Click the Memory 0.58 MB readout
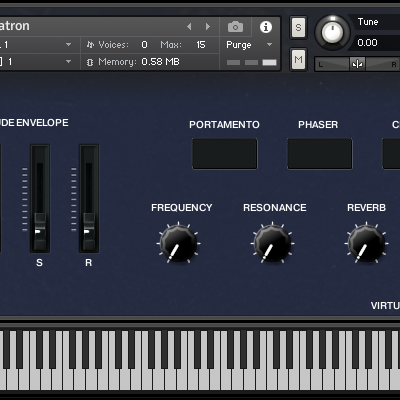Image resolution: width=400 pixels, height=400 pixels. pyautogui.click(x=160, y=62)
